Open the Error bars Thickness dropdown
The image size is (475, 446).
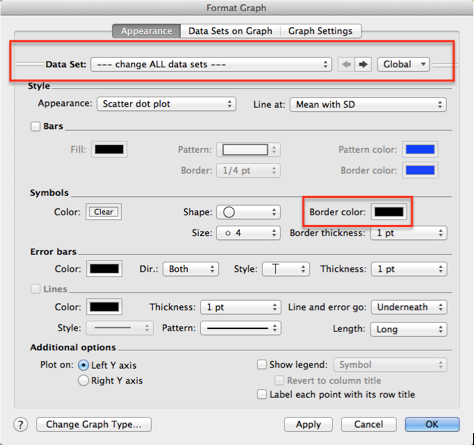coord(409,269)
